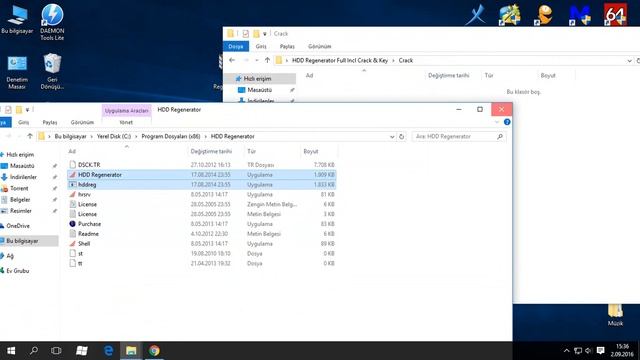This screenshot has width=640, height=360.
Task: Open Görünüm tab in Crack window
Action: (320, 47)
